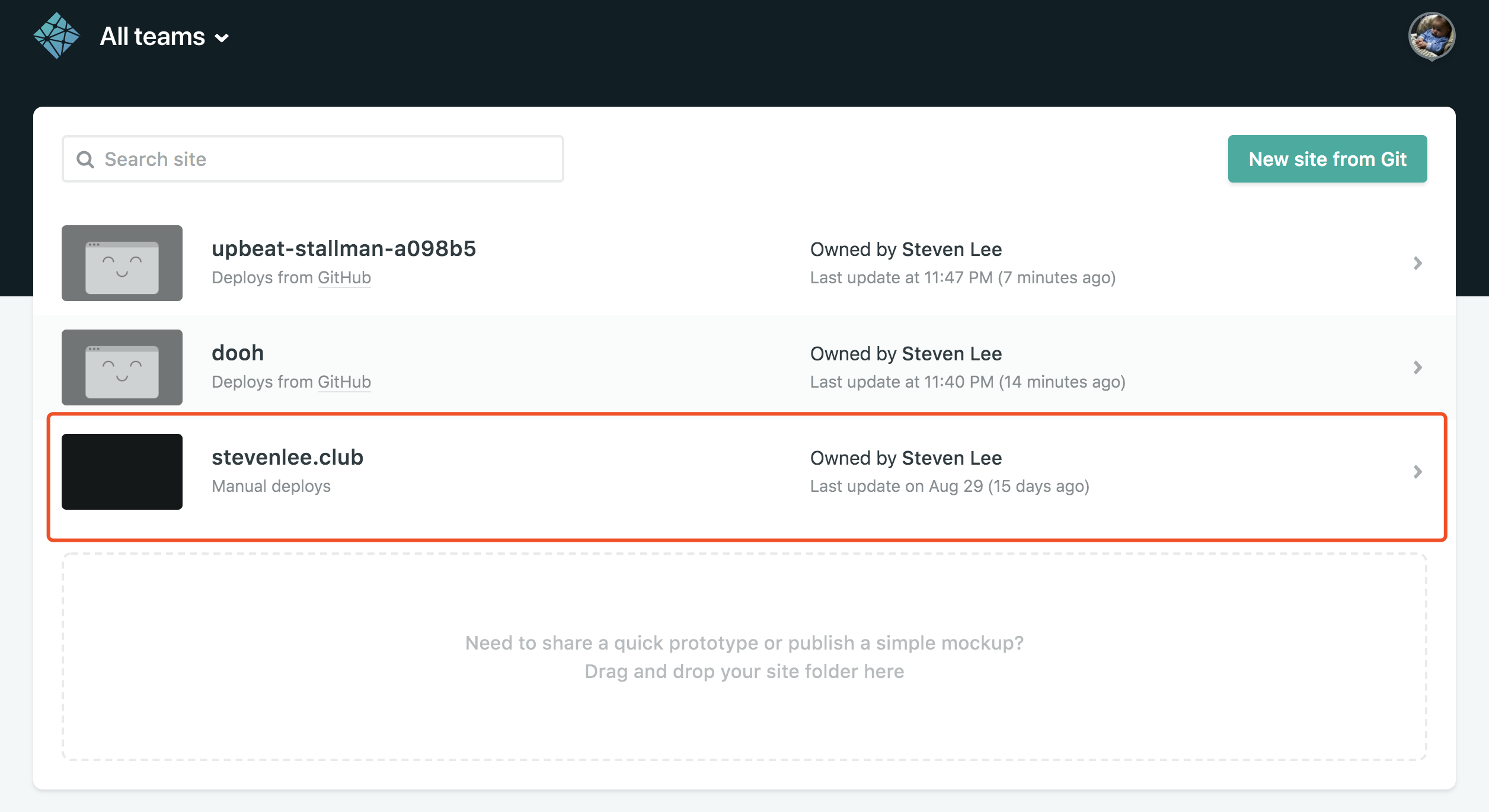
Task: Open the dooh site name
Action: click(238, 353)
